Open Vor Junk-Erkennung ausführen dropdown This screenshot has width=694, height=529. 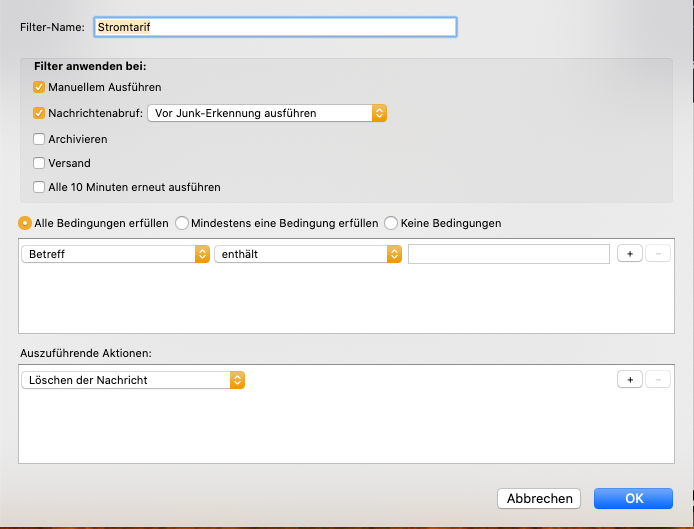tap(267, 113)
